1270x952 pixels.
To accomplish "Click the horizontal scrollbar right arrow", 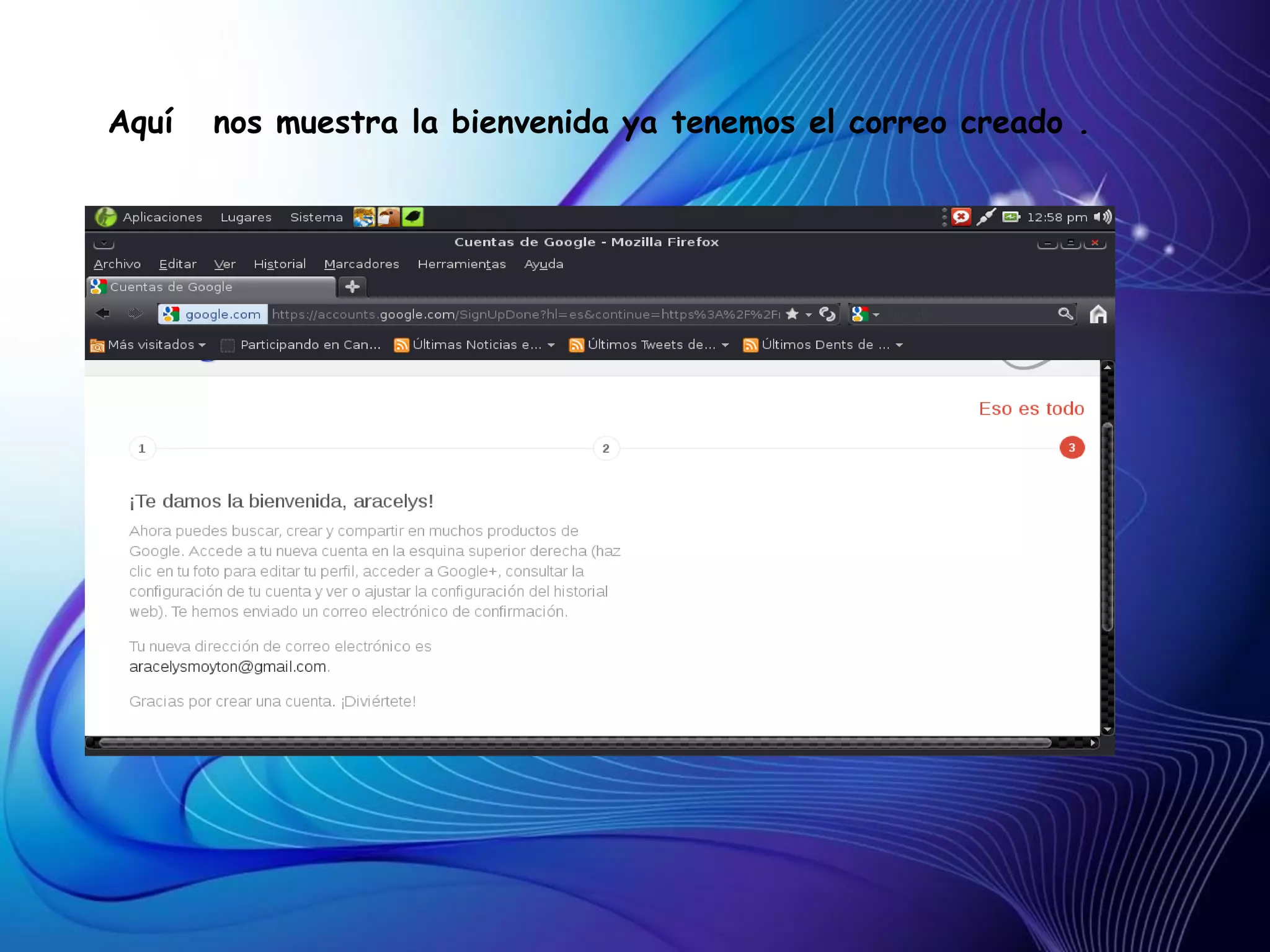I will click(x=1093, y=743).
